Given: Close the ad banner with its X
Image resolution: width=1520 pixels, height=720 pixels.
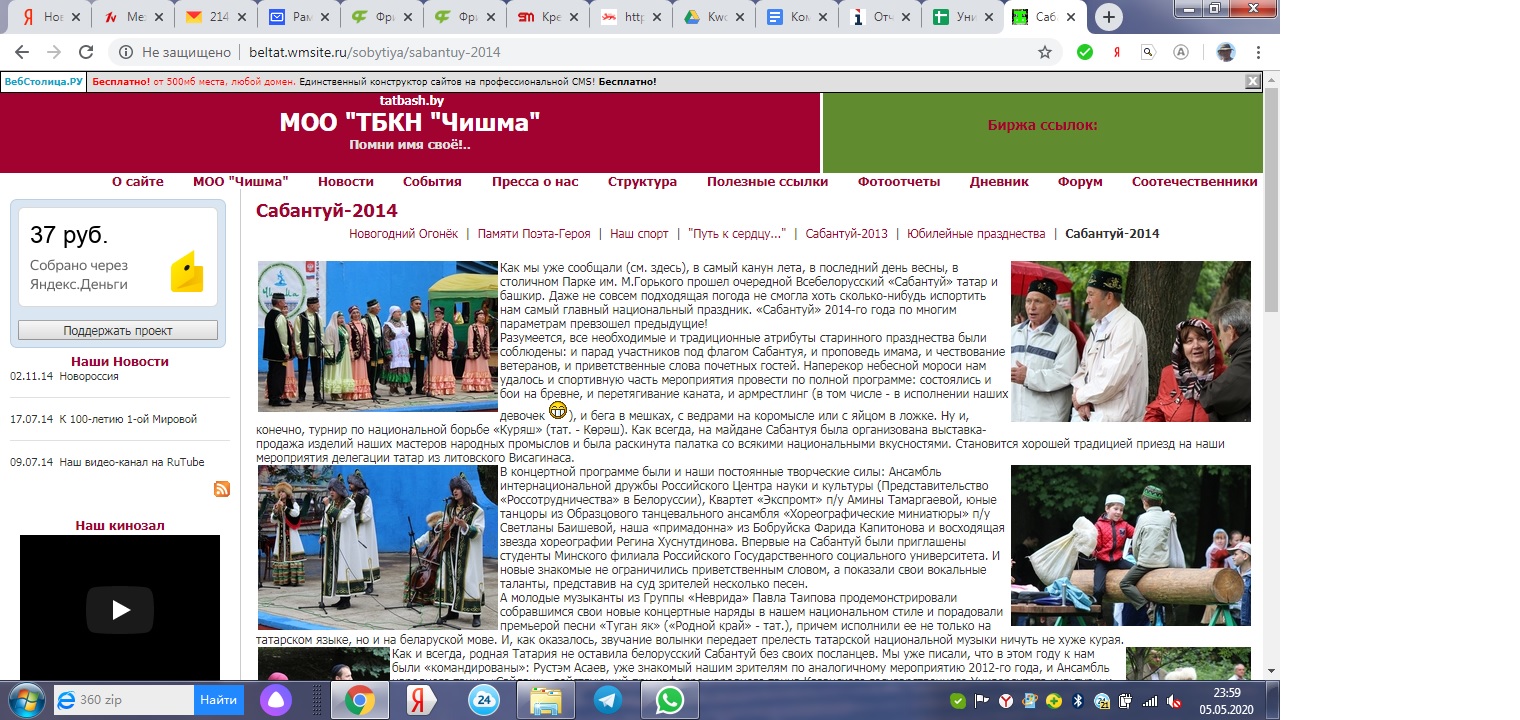Looking at the screenshot, I should point(1252,82).
